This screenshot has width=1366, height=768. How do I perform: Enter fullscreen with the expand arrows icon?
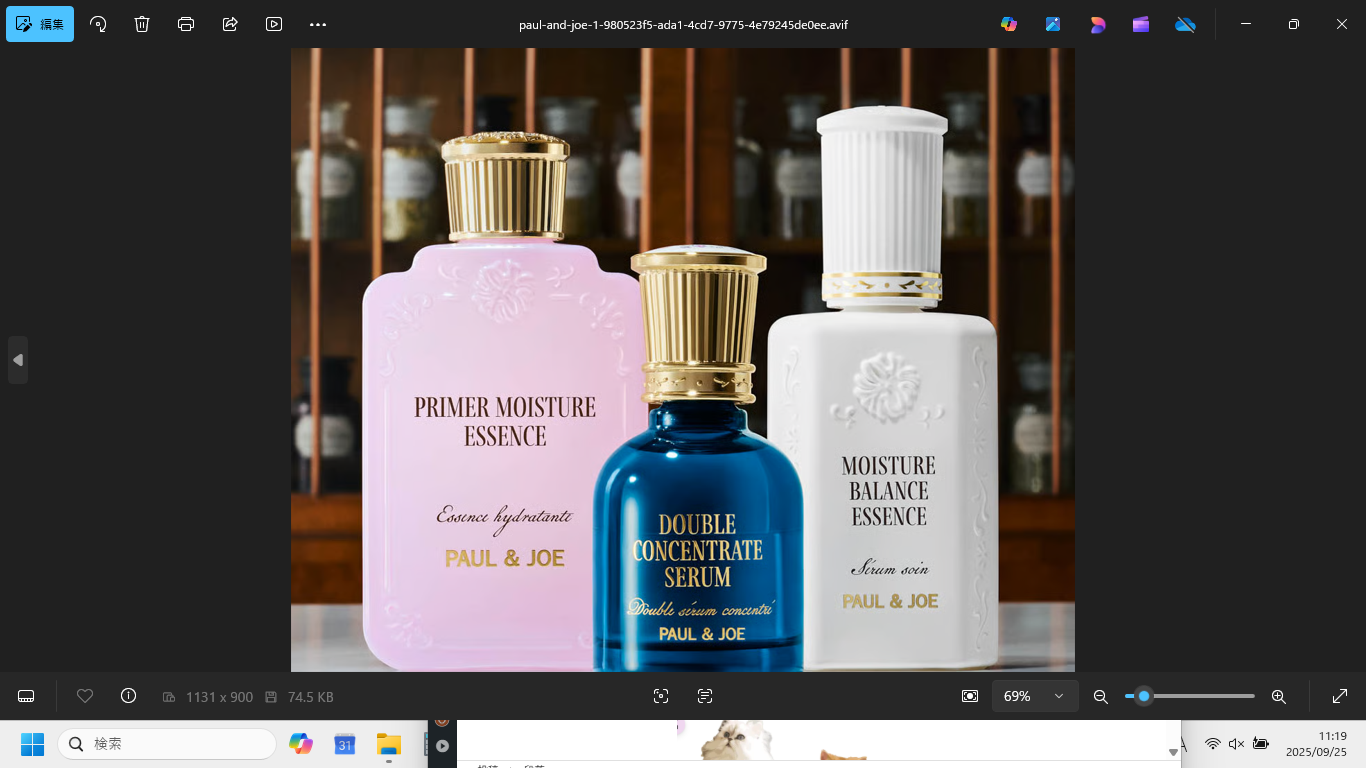point(1340,696)
